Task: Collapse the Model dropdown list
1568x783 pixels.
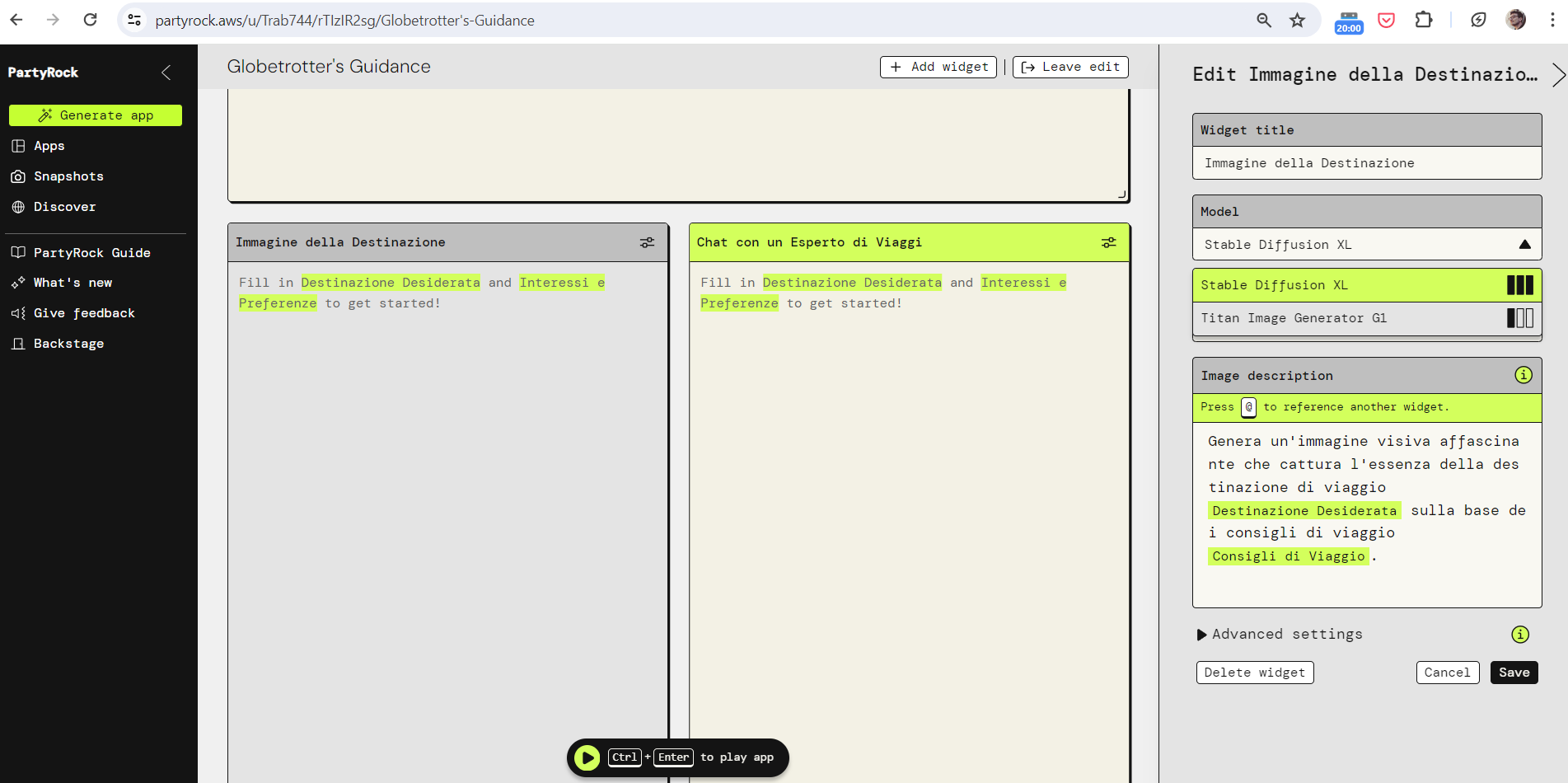Action: pos(1524,245)
